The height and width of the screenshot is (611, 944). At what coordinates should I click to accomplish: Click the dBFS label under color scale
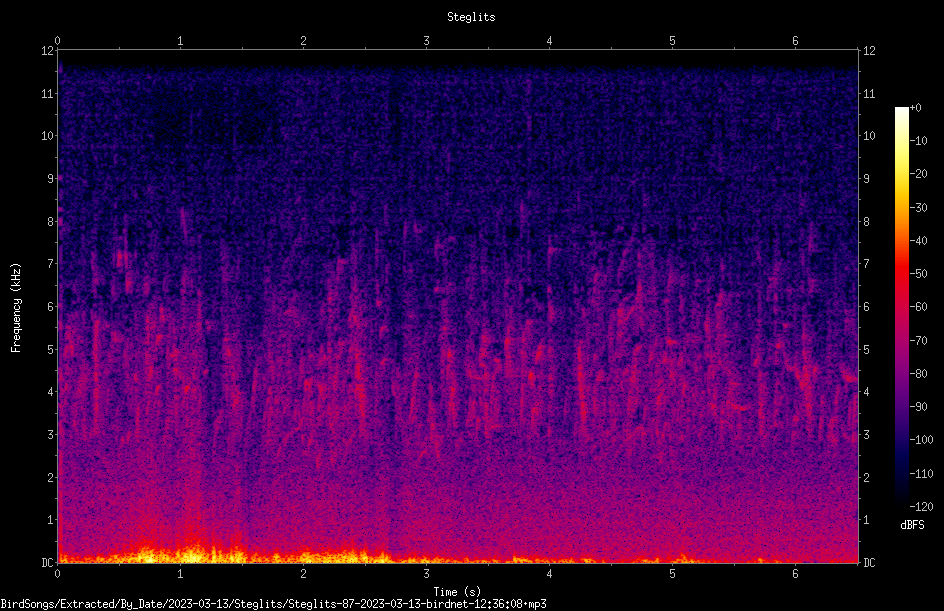[x=912, y=525]
